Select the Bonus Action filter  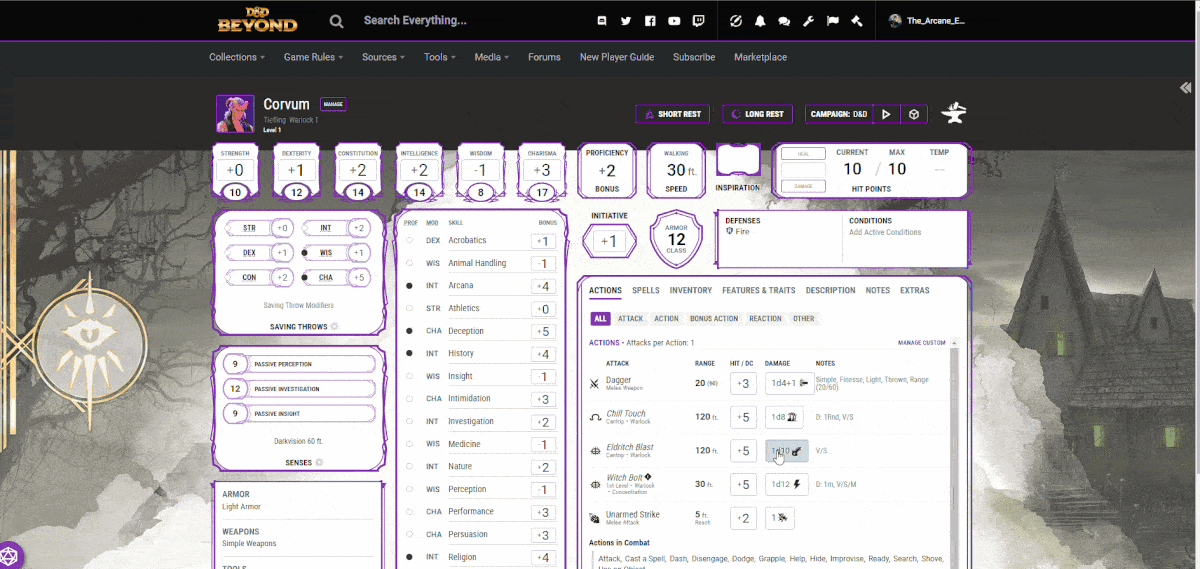tap(714, 319)
